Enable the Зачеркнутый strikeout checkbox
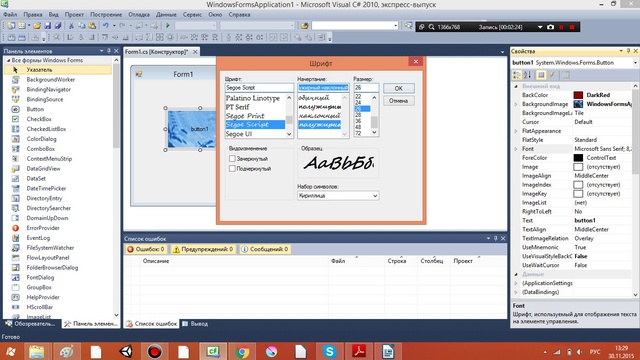Image resolution: width=640 pixels, height=360 pixels. click(232, 158)
